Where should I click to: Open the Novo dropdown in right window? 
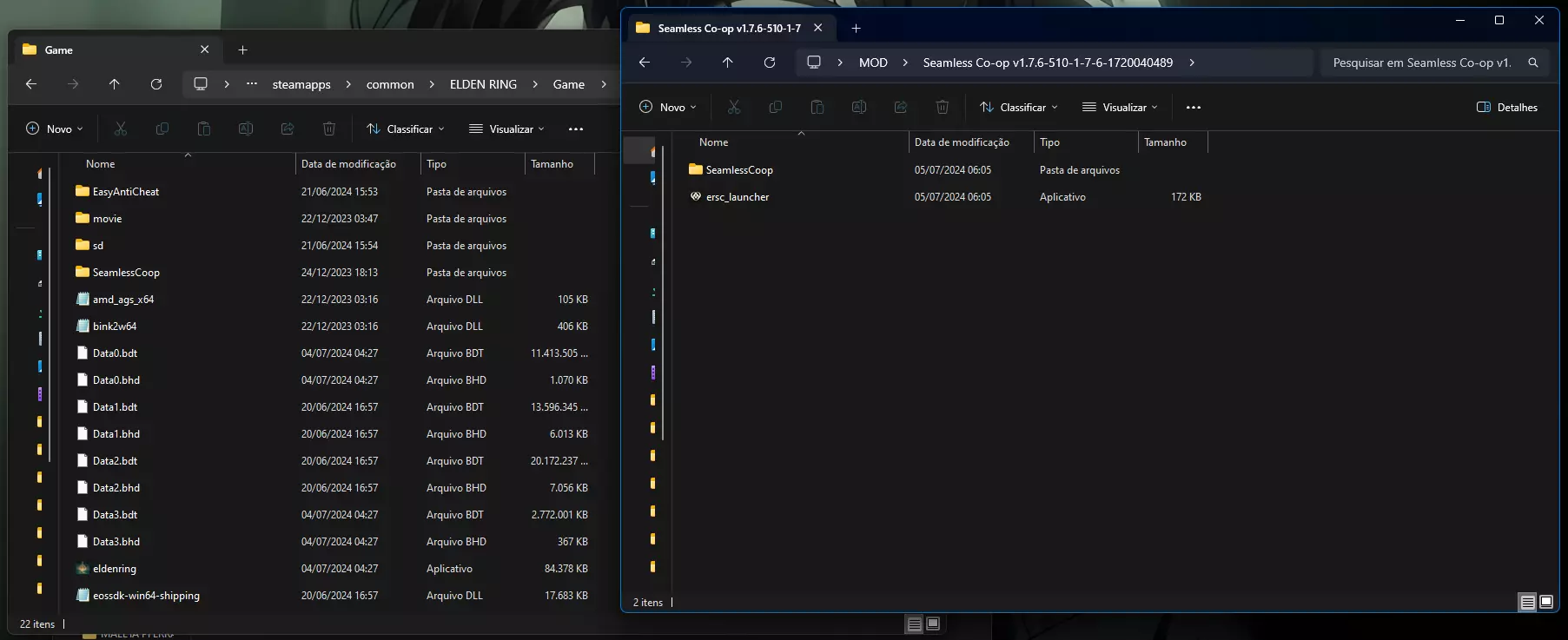(667, 108)
